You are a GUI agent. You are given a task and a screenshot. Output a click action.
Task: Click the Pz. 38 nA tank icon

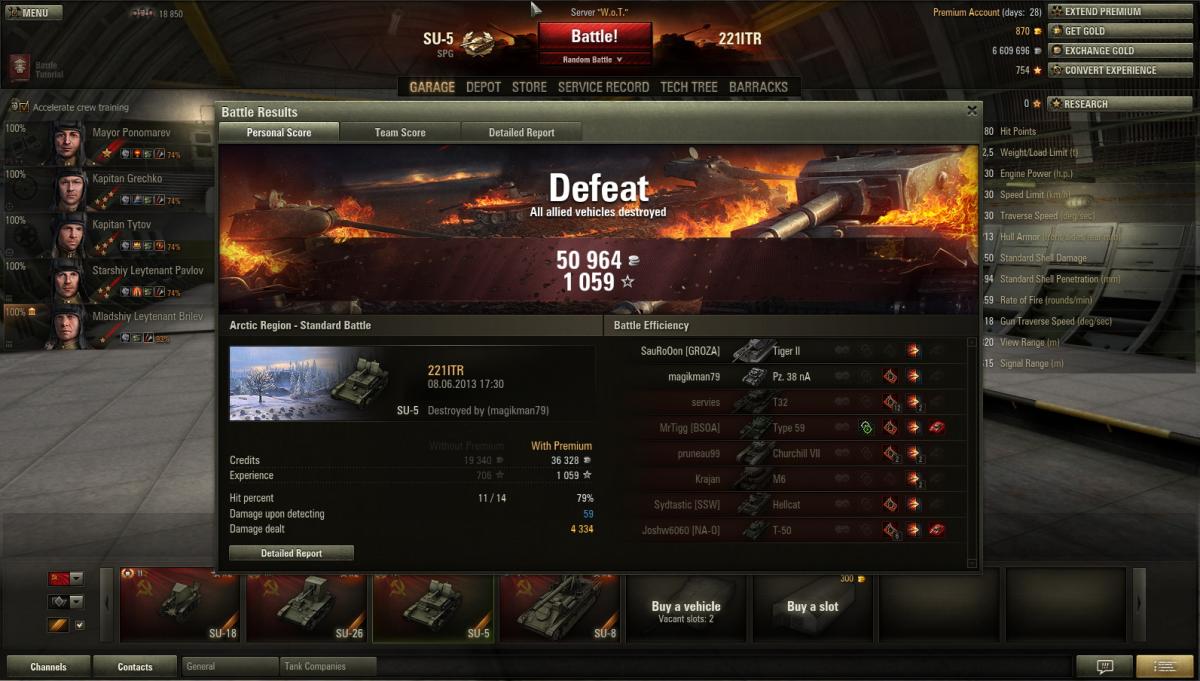(x=754, y=377)
